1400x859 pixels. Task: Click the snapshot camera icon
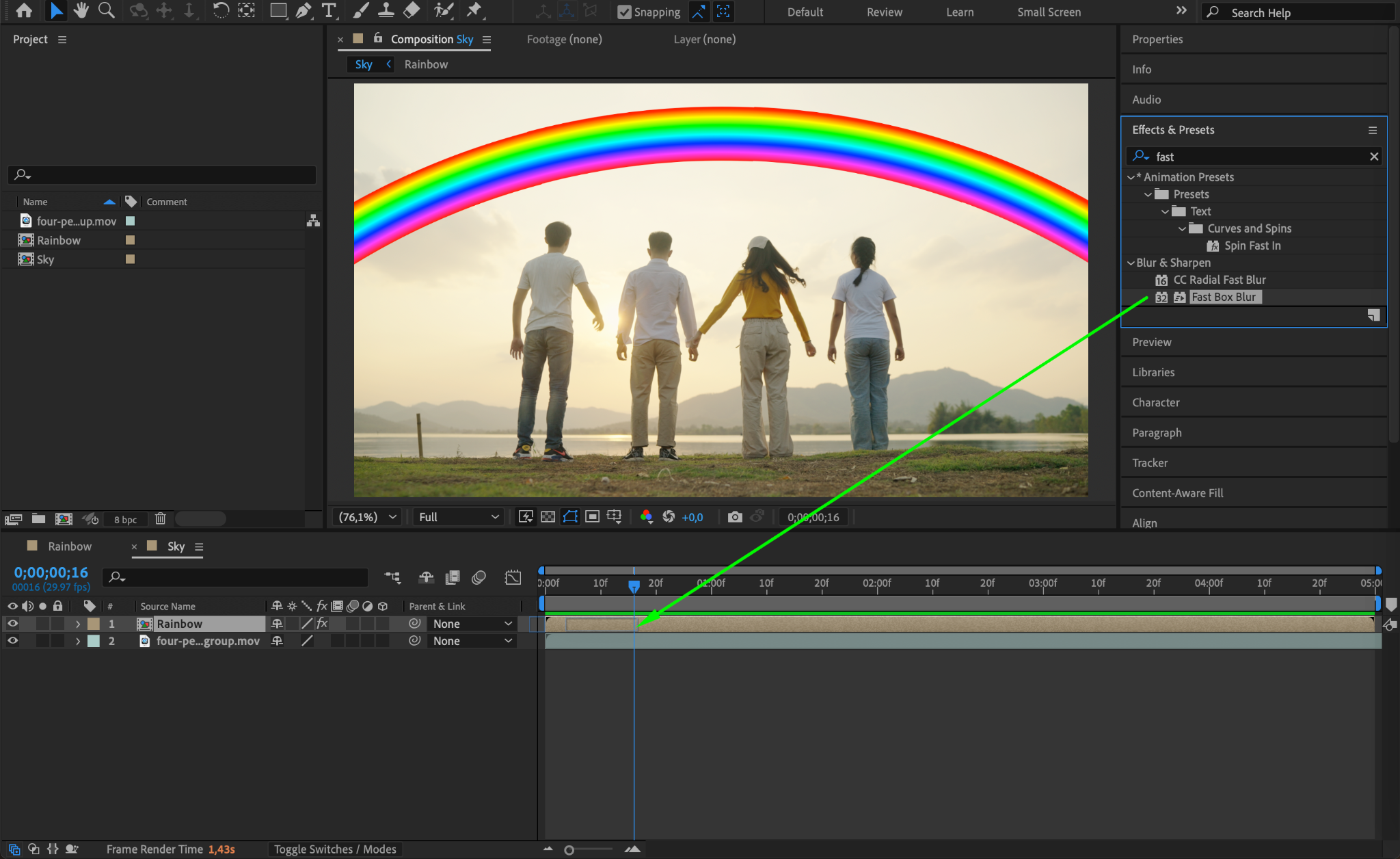pos(735,517)
